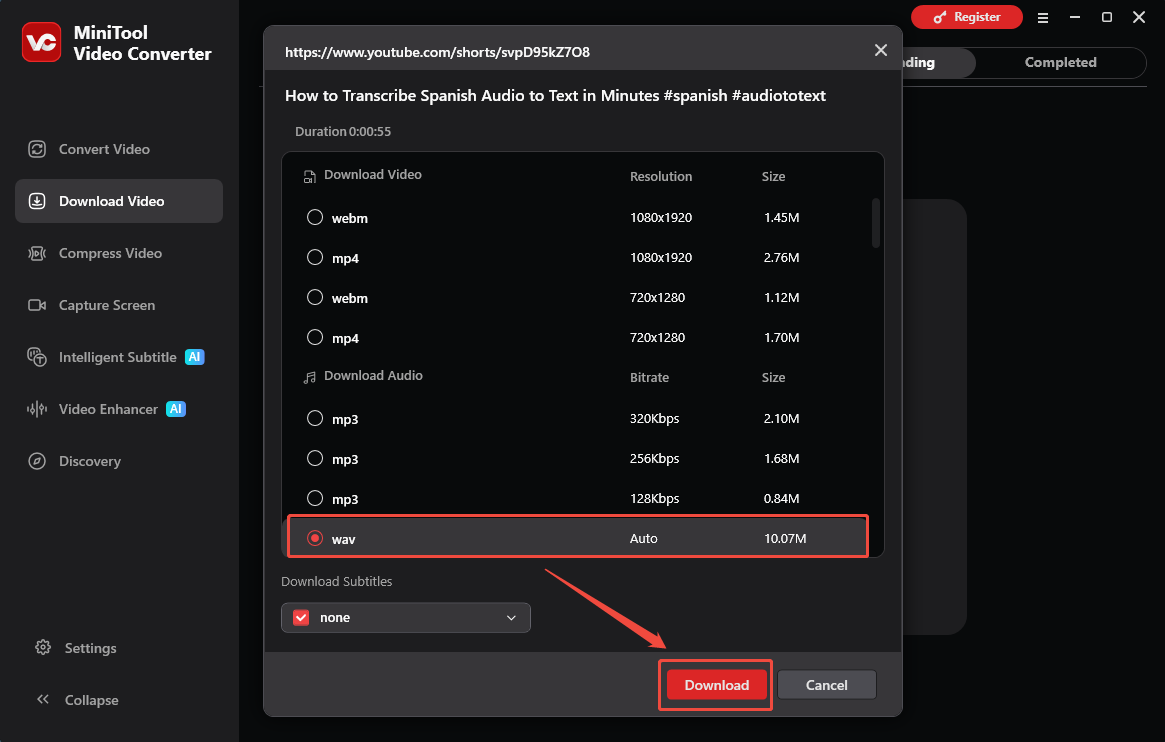Select the mp4 1080x1920 radio button
Screen dimensions: 1165x742
315,258
